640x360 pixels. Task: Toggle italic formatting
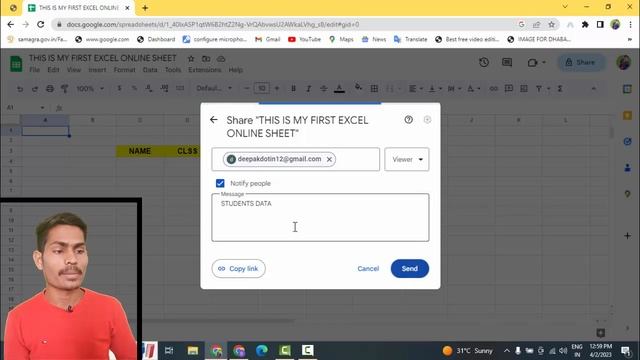308,89
